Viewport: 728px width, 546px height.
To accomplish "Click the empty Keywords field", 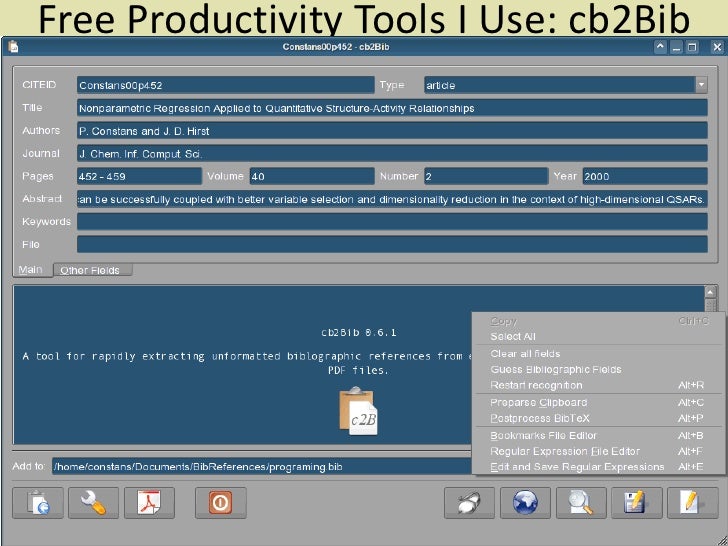I will (x=392, y=222).
